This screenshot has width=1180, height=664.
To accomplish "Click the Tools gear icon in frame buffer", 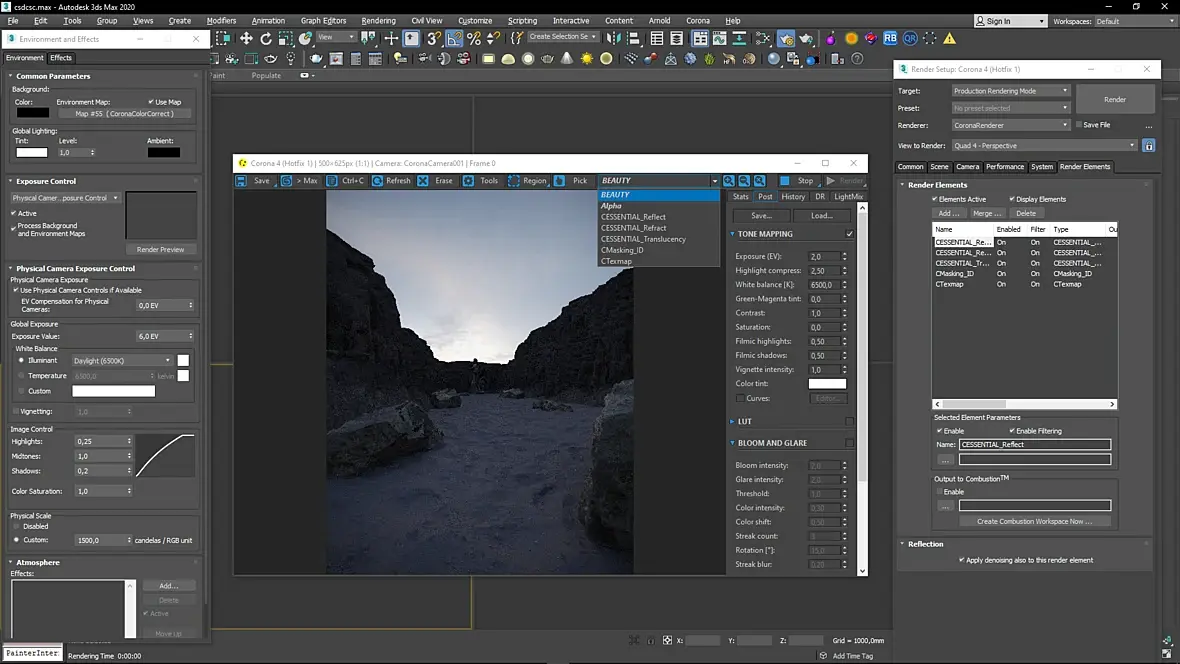I will point(468,181).
